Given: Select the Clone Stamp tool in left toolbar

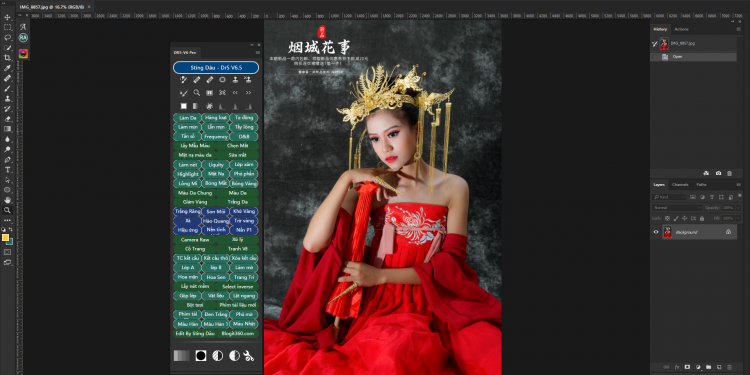Looking at the screenshot, I should [x=7, y=99].
